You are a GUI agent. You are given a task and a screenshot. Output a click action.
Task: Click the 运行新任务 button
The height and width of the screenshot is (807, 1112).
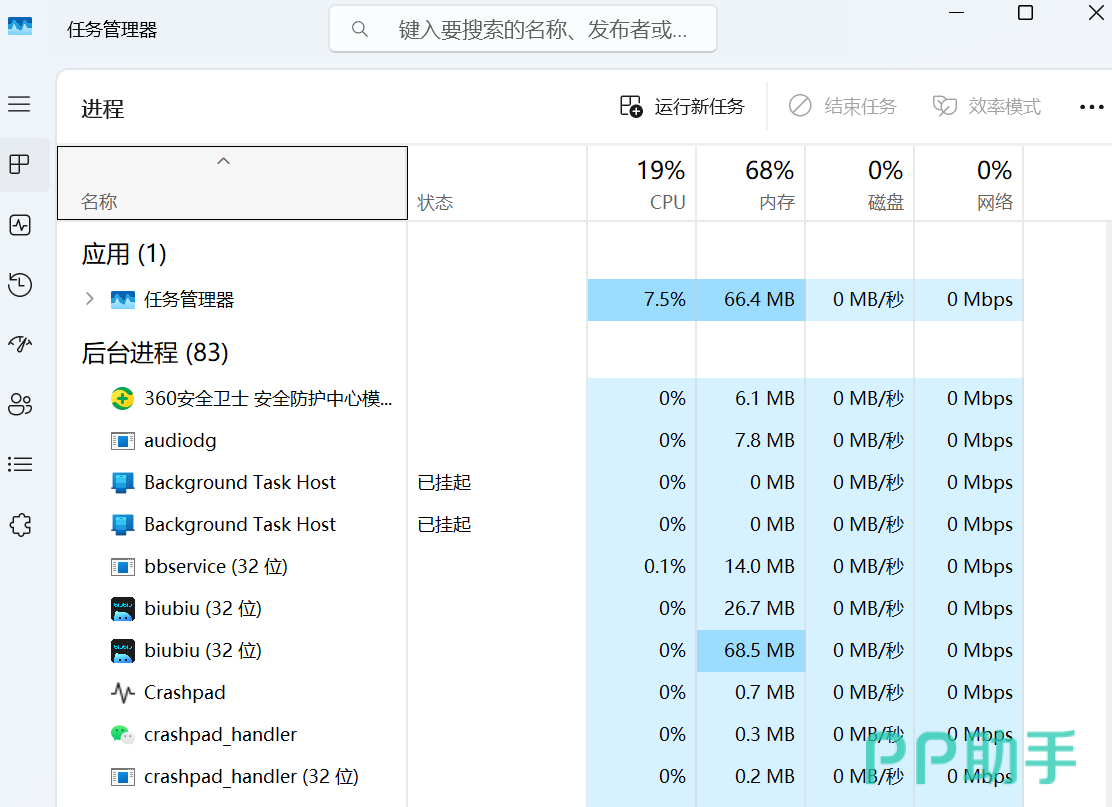coord(682,106)
